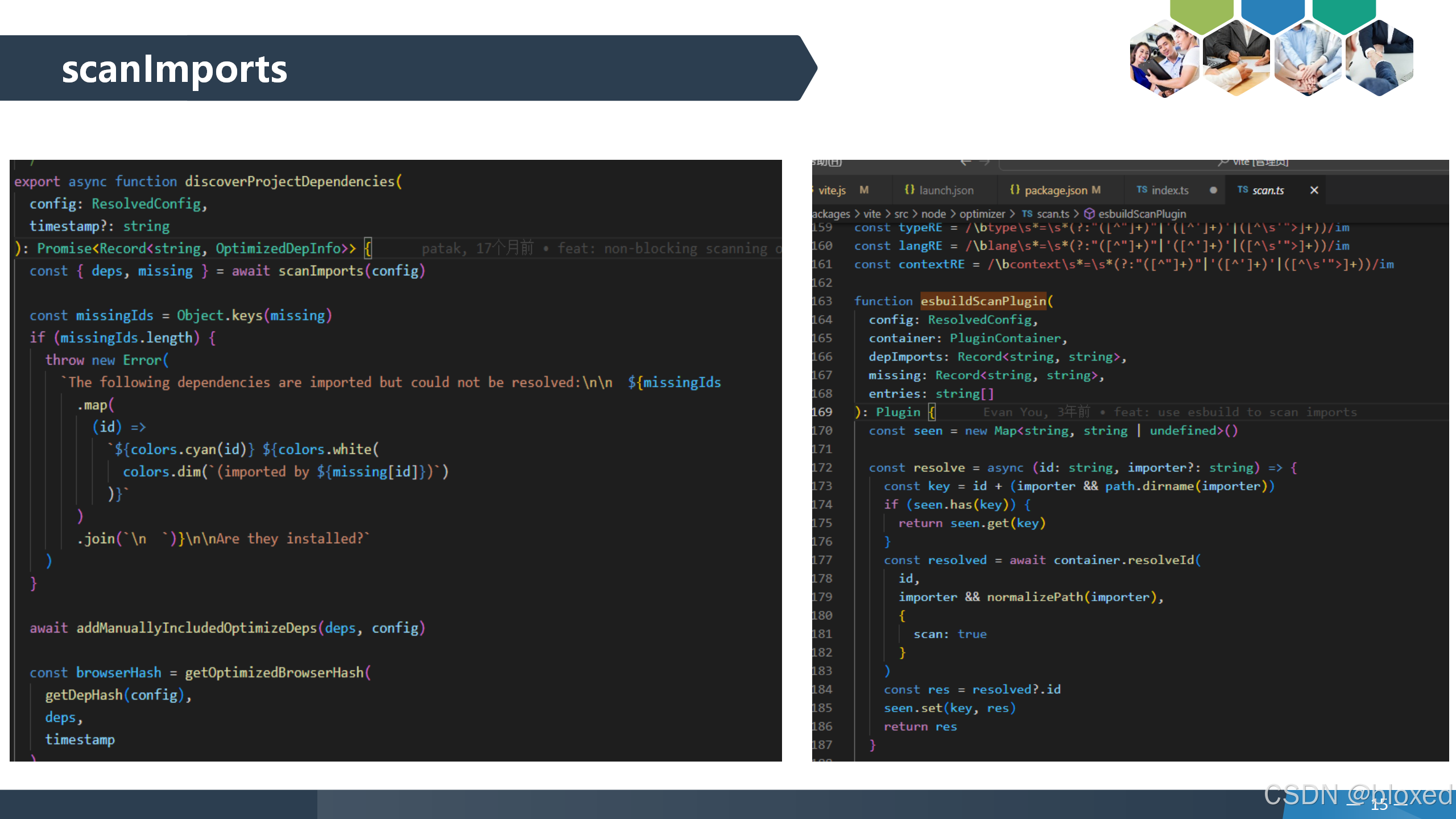Click the tablet group hexagon photo
The height and width of the screenshot is (819, 1456).
click(1164, 59)
